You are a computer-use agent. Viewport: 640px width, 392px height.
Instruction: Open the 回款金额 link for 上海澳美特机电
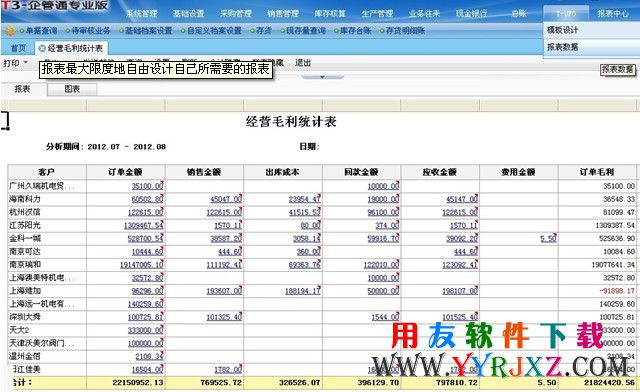[383, 278]
